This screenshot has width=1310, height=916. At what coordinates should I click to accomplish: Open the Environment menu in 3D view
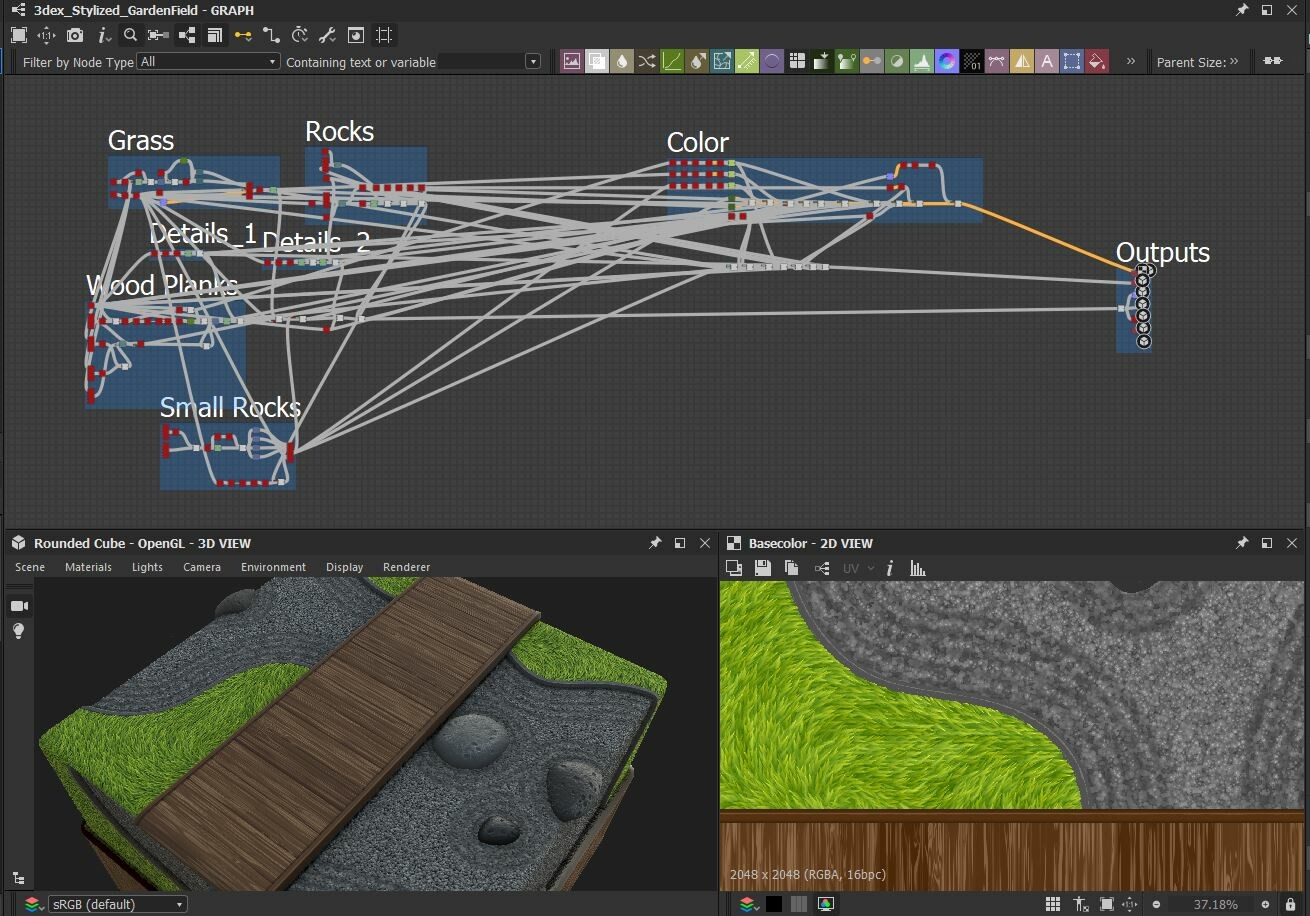point(273,567)
